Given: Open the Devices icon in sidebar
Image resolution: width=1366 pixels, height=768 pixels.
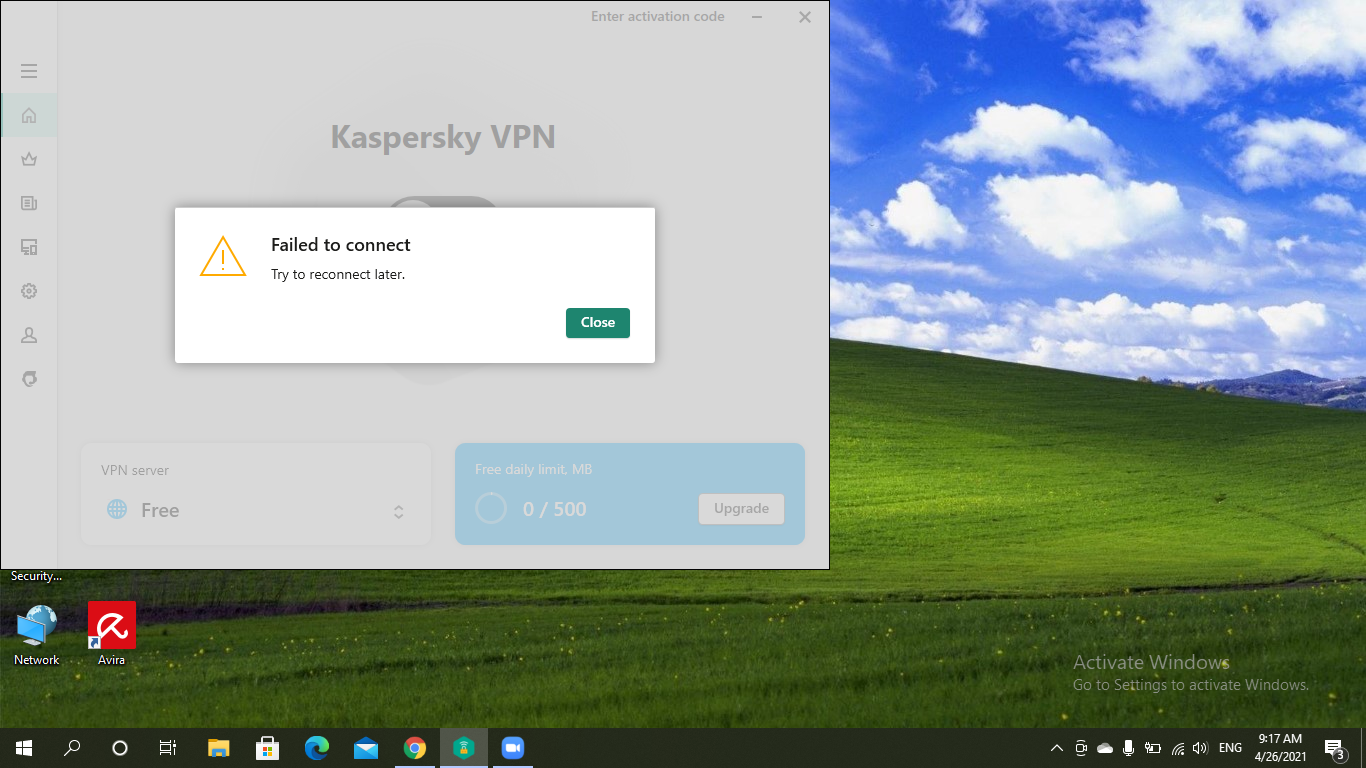Looking at the screenshot, I should point(29,247).
